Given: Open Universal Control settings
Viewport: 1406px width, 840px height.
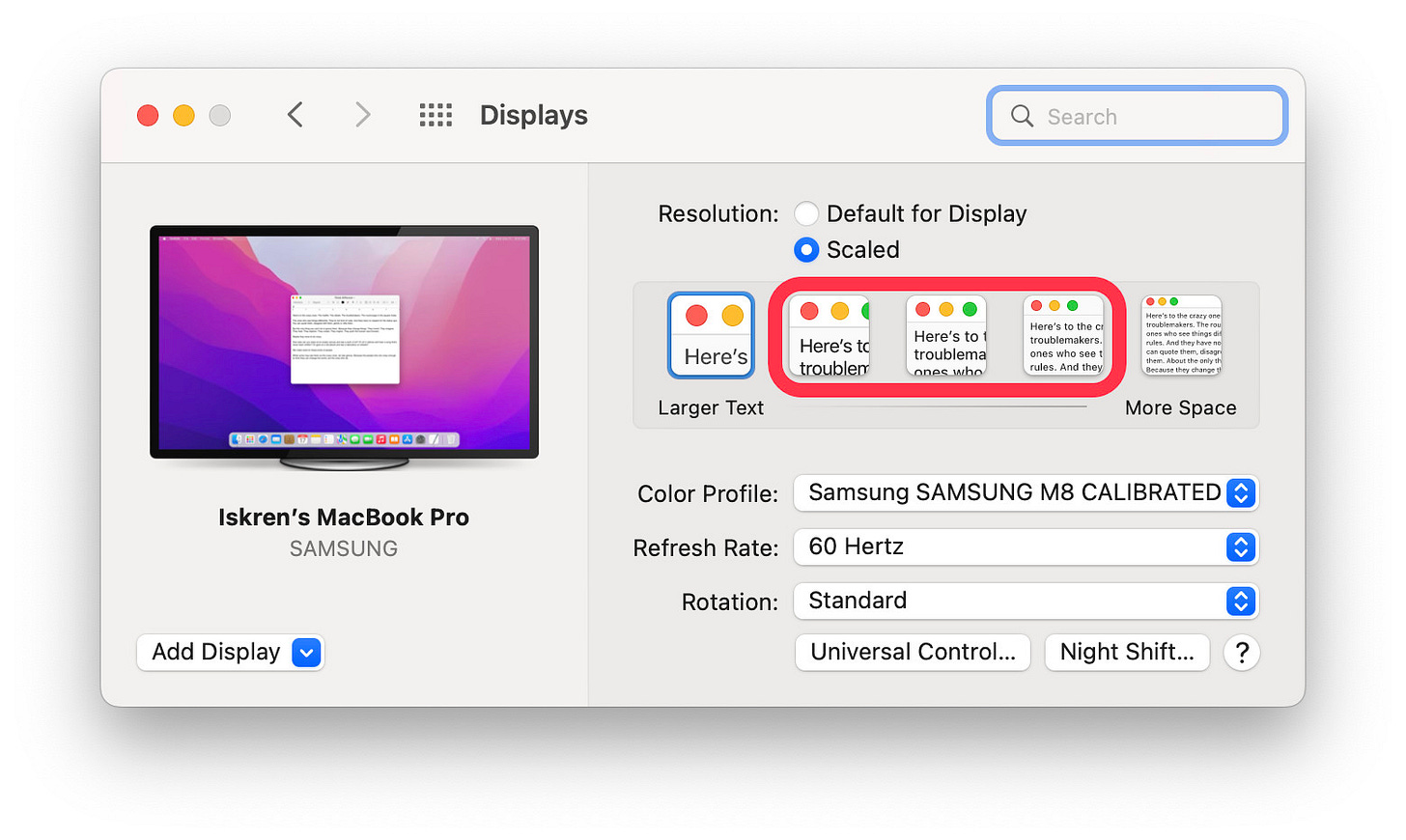Looking at the screenshot, I should (913, 653).
